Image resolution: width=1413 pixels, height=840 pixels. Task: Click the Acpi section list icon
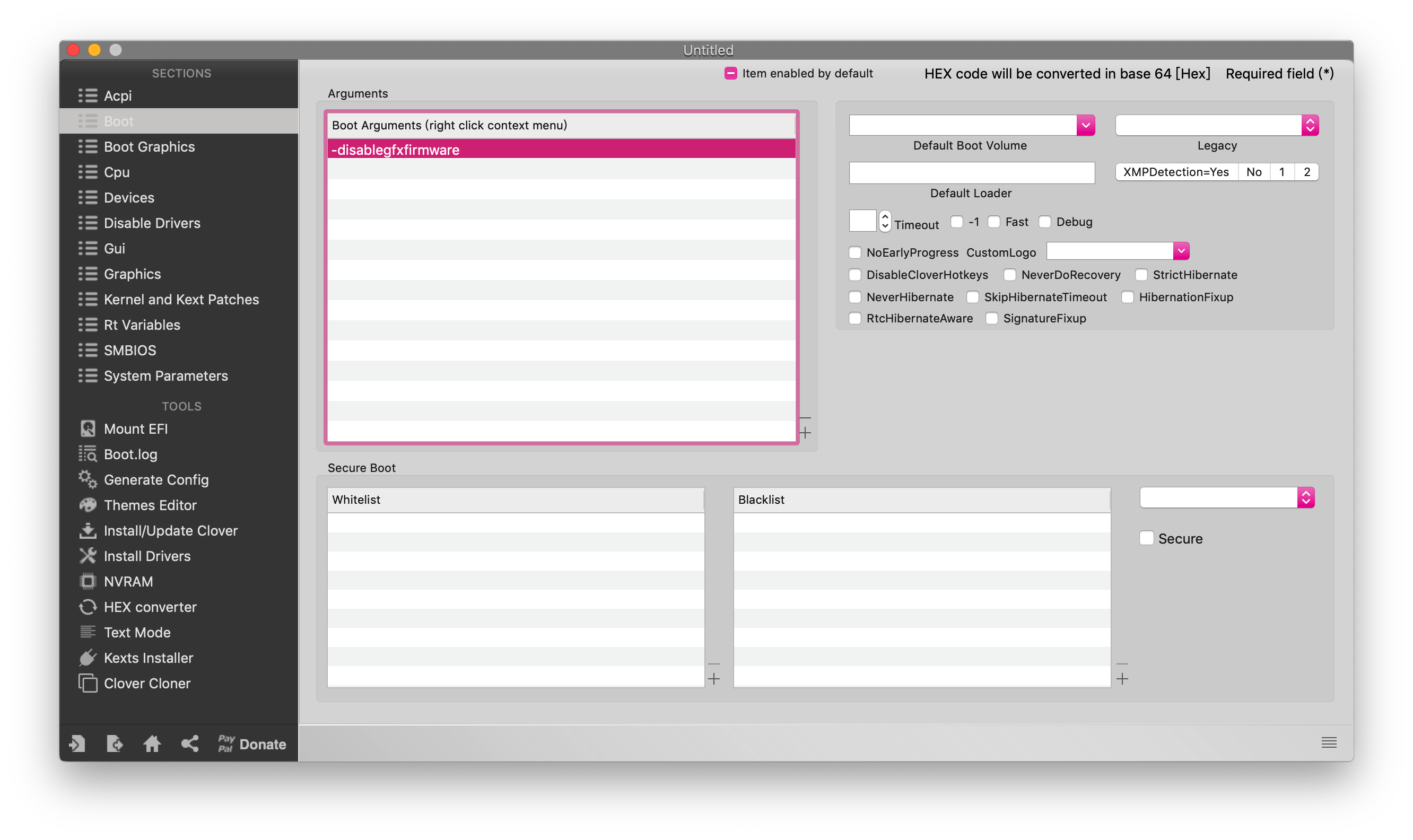pyautogui.click(x=88, y=95)
